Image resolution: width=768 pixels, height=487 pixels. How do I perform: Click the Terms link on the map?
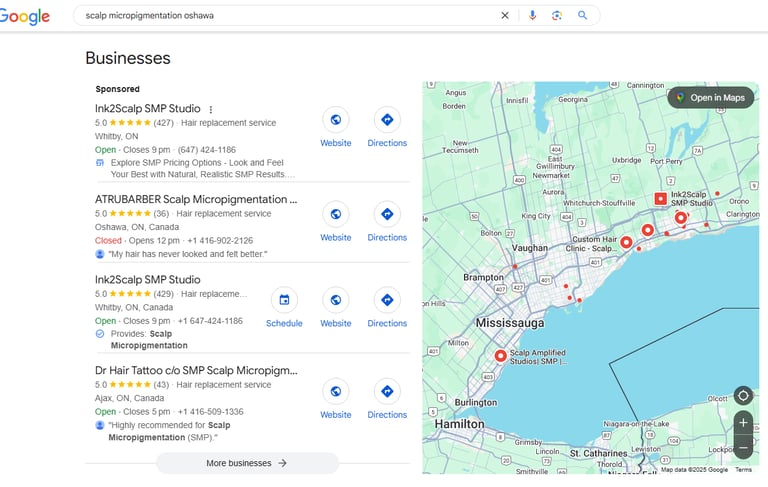743,469
